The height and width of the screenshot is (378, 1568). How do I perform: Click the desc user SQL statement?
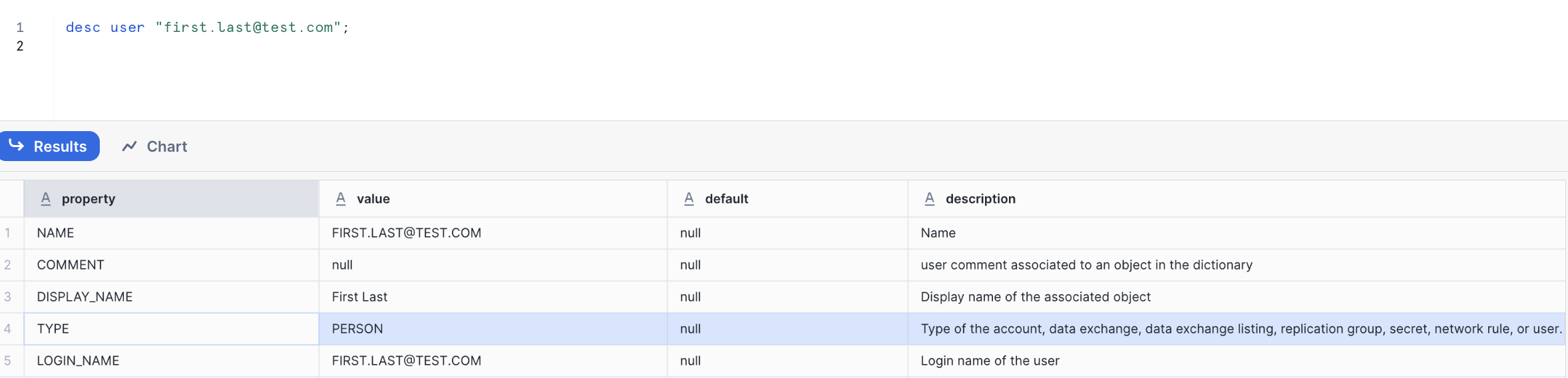click(x=206, y=27)
